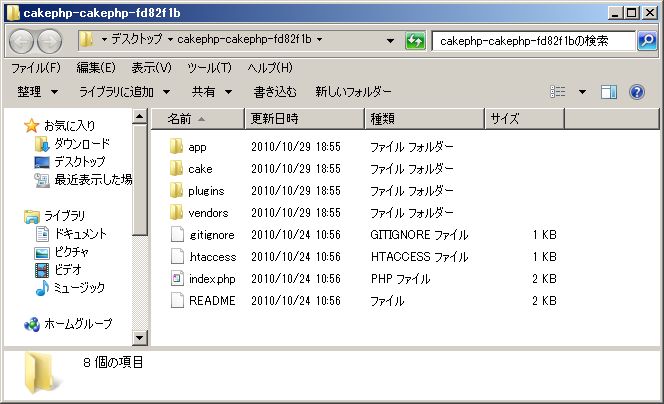Click the 'GITIGNORE ファイル' type cell
The image size is (664, 404).
click(419, 235)
